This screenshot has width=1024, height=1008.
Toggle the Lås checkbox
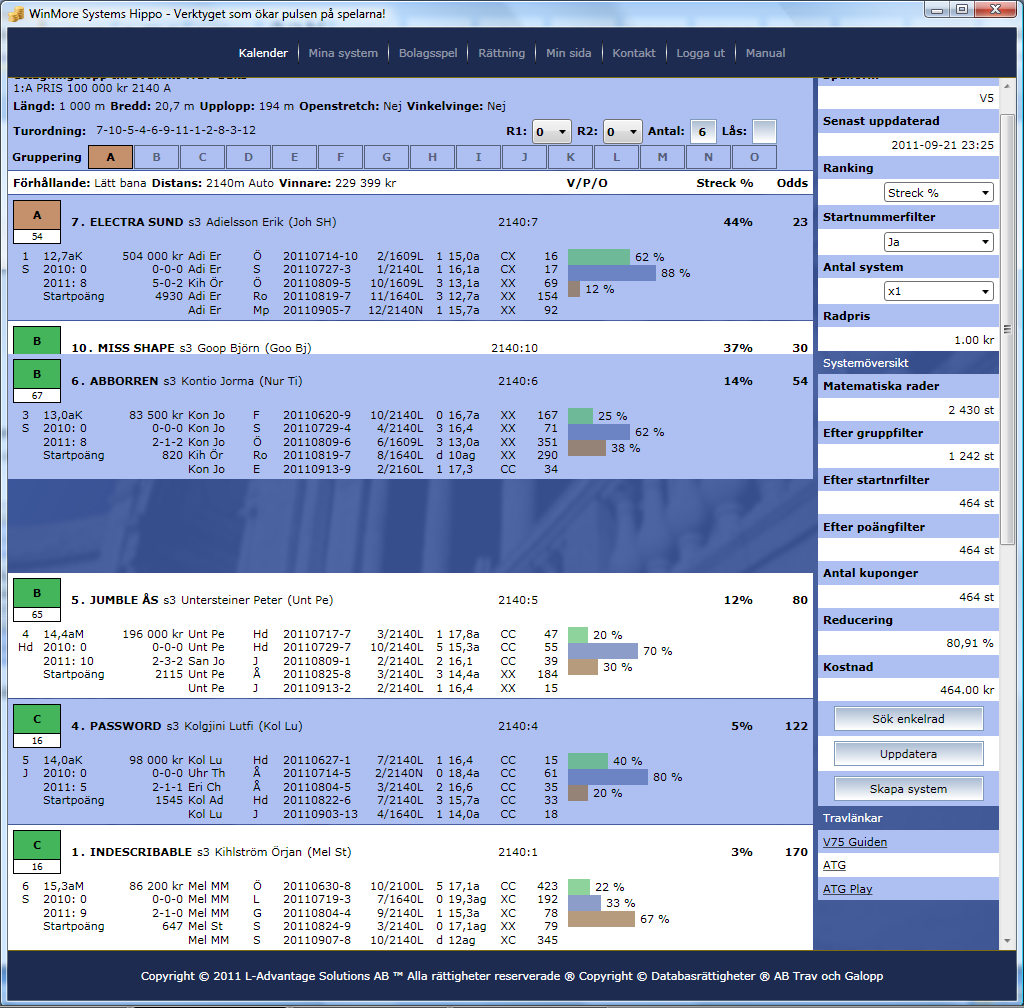point(764,131)
